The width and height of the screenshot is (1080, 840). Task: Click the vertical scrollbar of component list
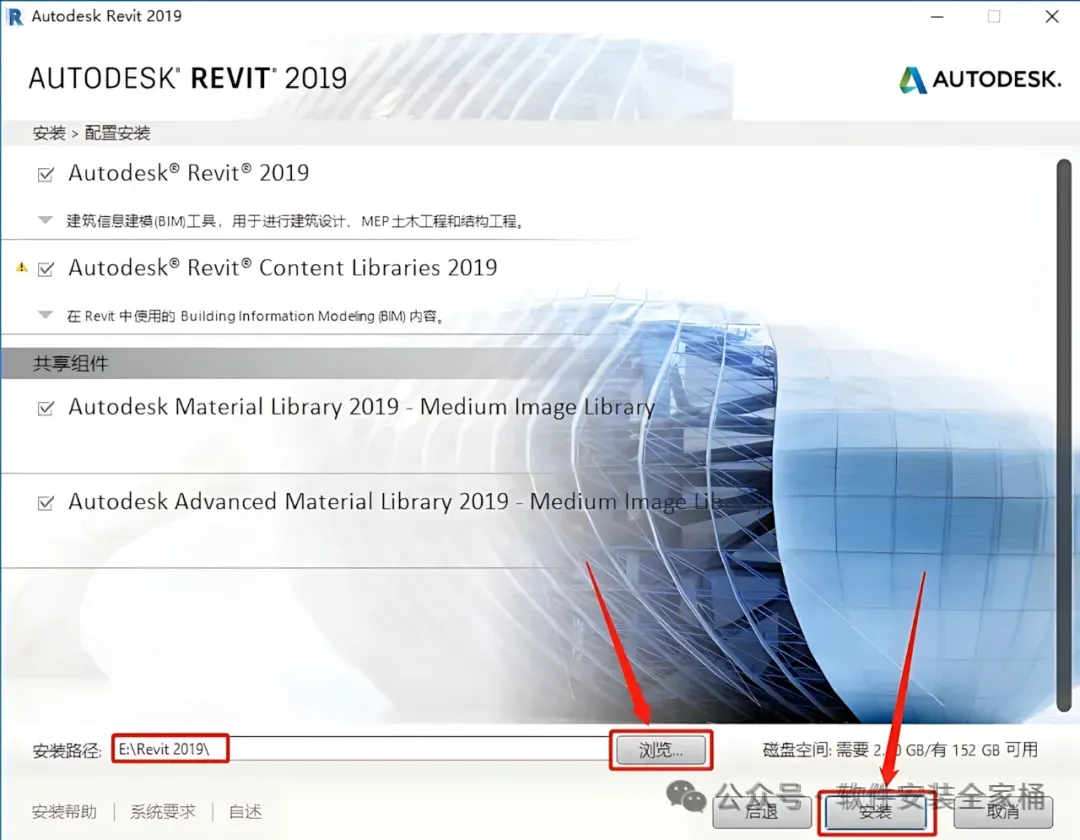1064,436
